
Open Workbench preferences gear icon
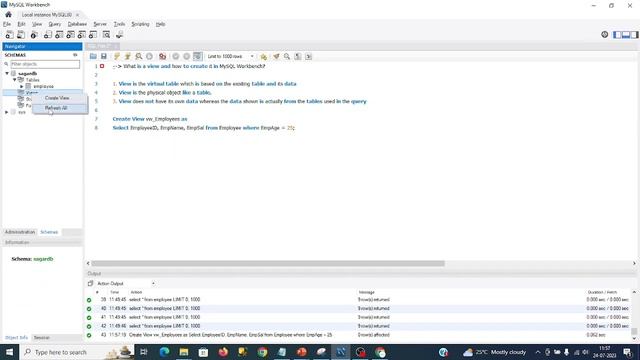click(604, 35)
